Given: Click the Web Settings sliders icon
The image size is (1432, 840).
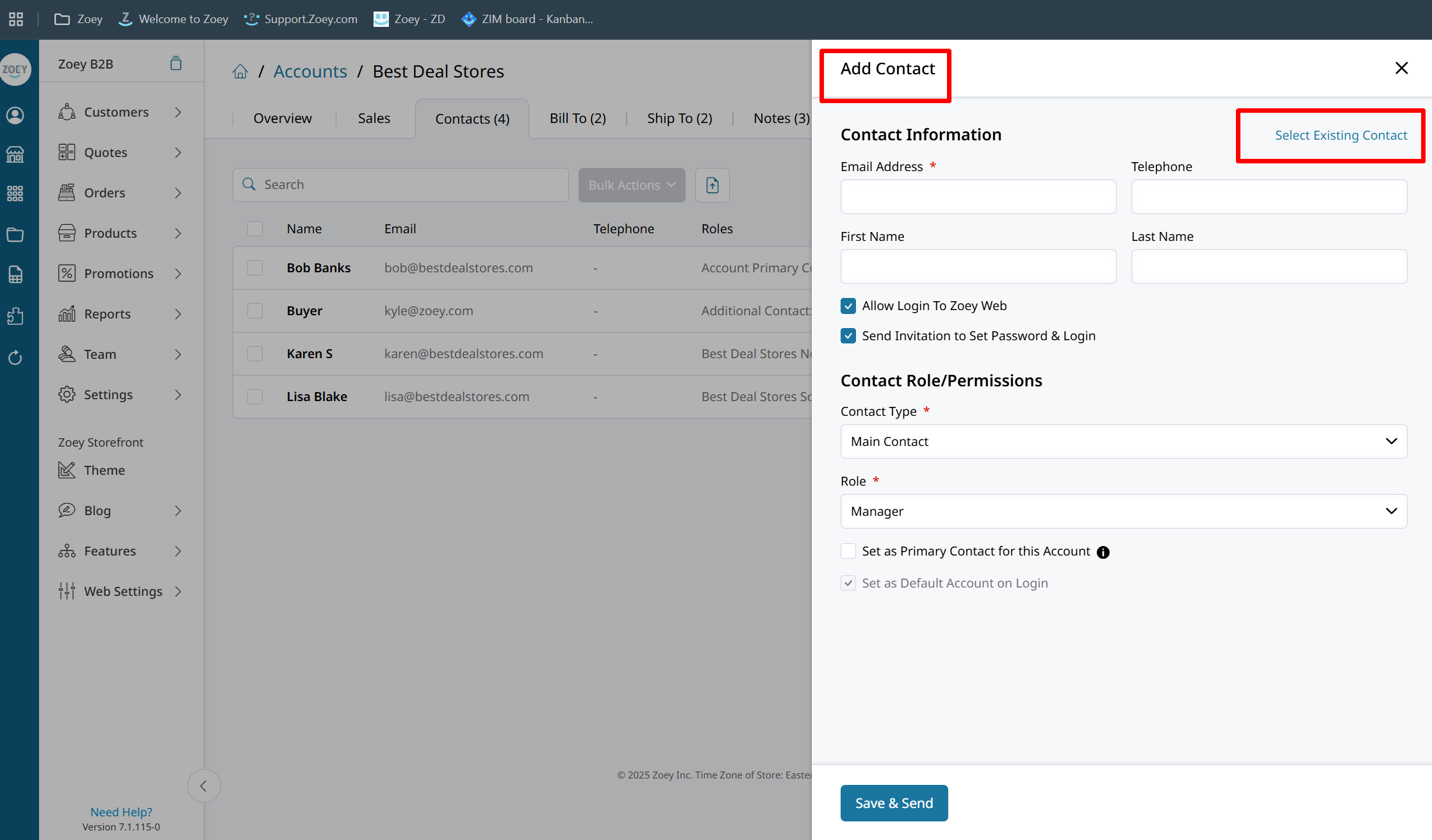Looking at the screenshot, I should [x=67, y=591].
